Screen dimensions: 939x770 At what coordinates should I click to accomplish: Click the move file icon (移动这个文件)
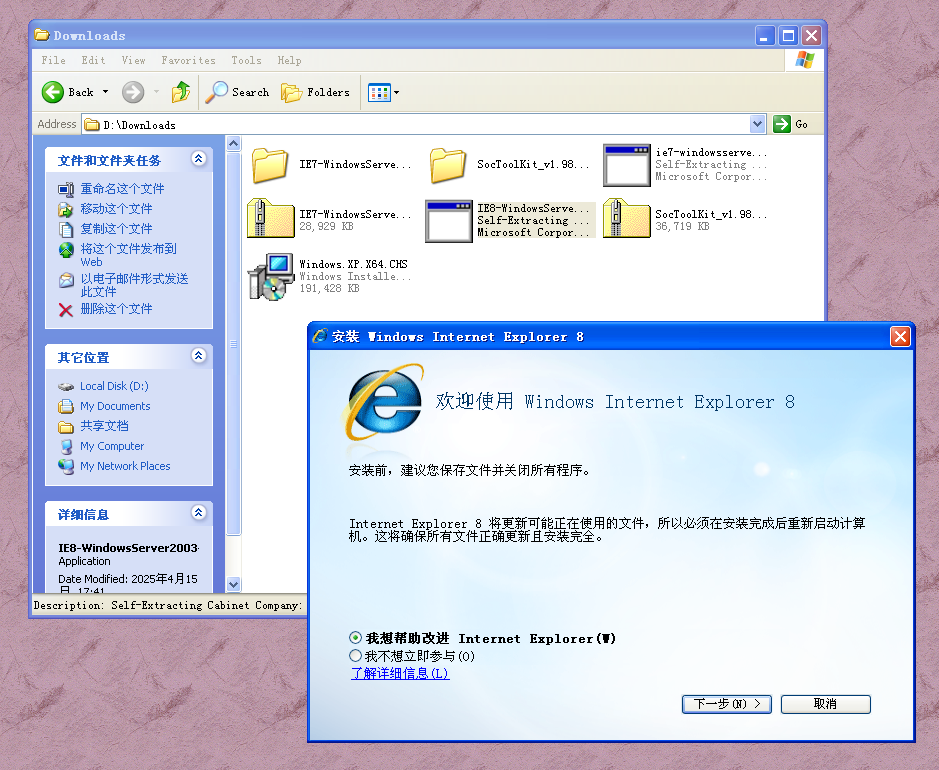65,209
